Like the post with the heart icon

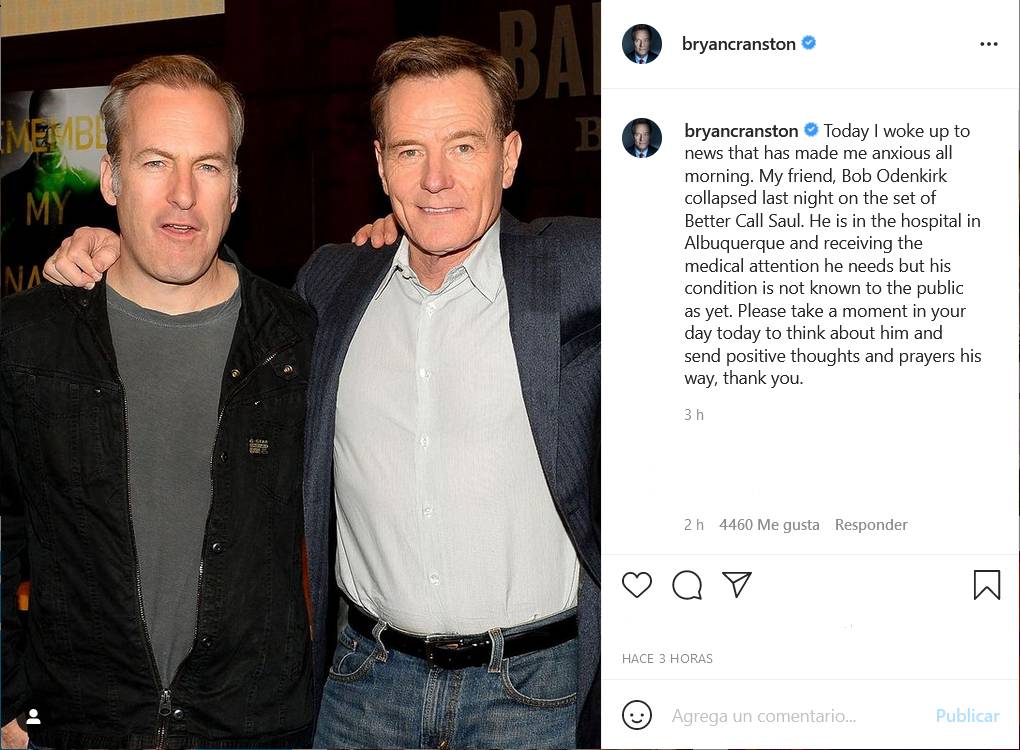(x=637, y=585)
